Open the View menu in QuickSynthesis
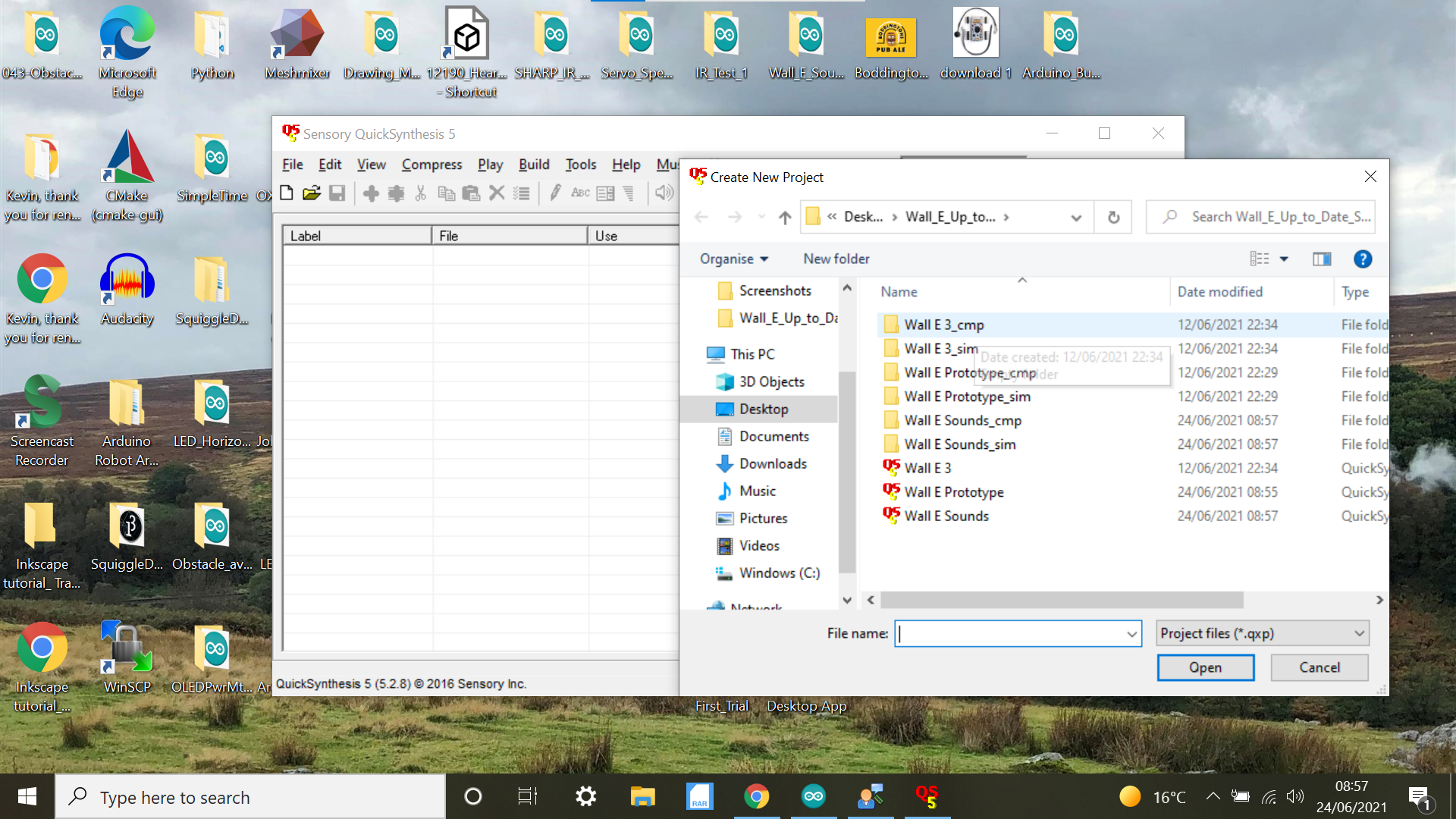 click(x=372, y=164)
